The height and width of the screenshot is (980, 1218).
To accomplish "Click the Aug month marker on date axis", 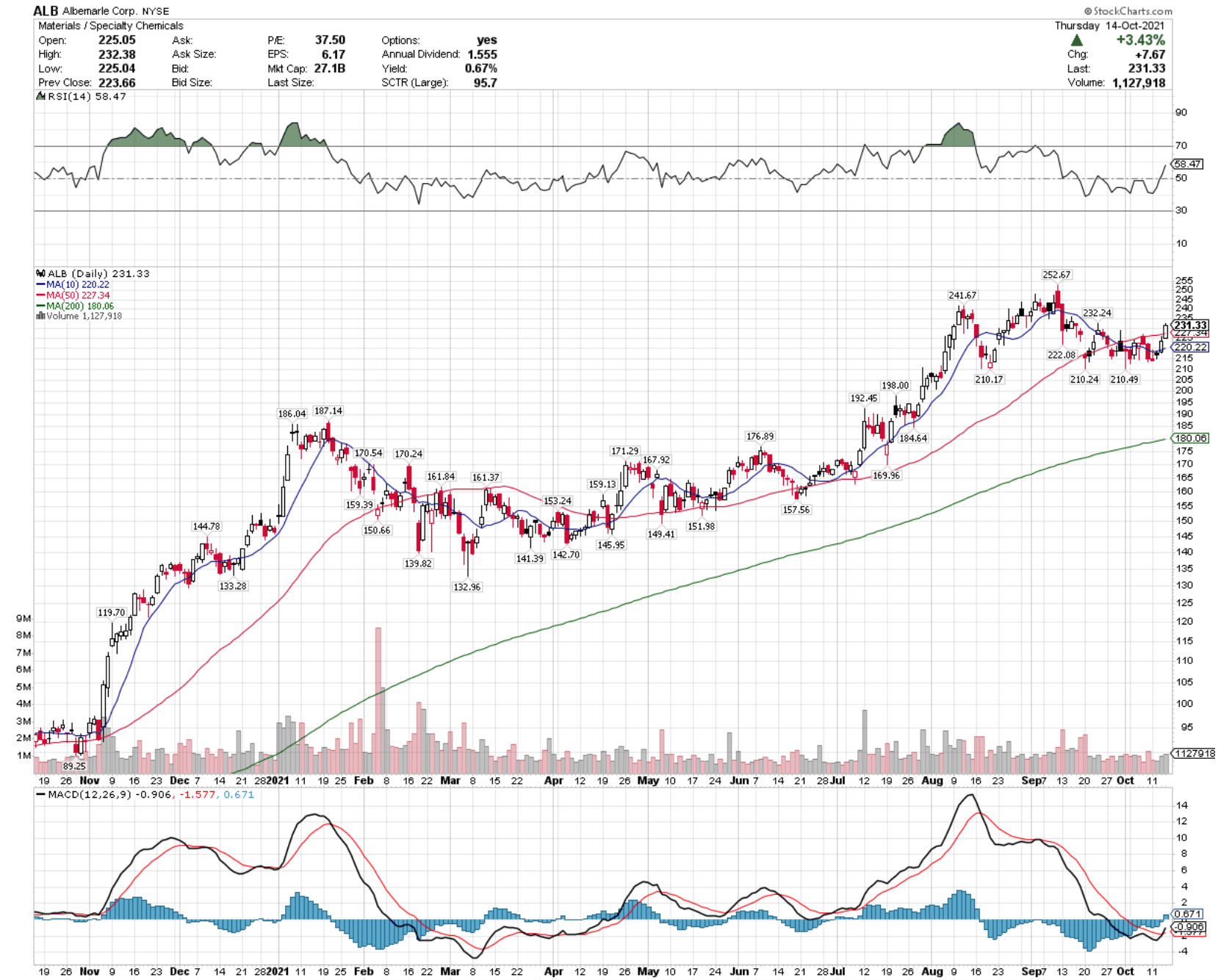I will [931, 780].
